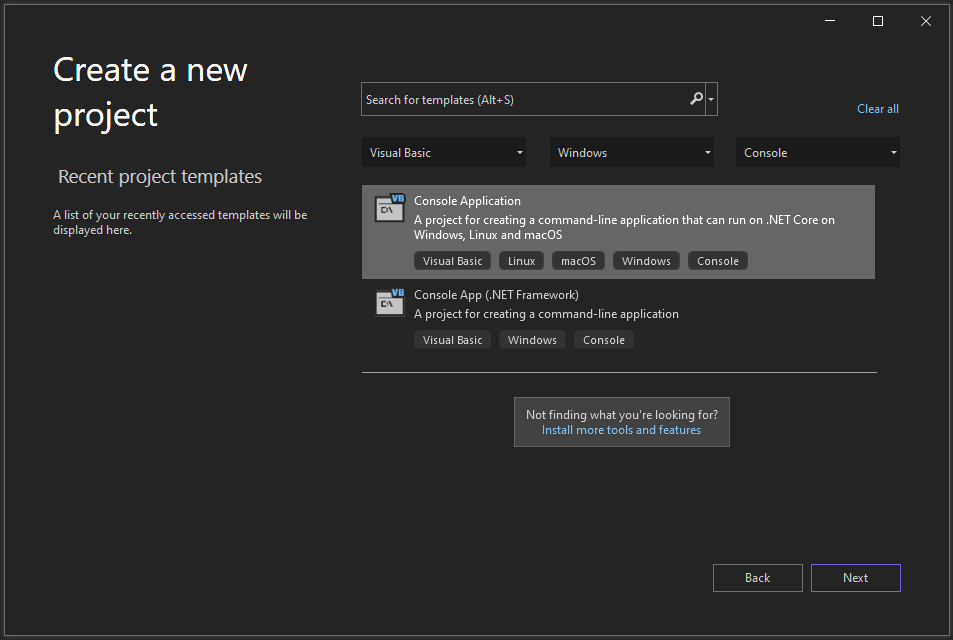Expand the Visual Basic language filter
The image size is (953, 640).
coord(444,153)
